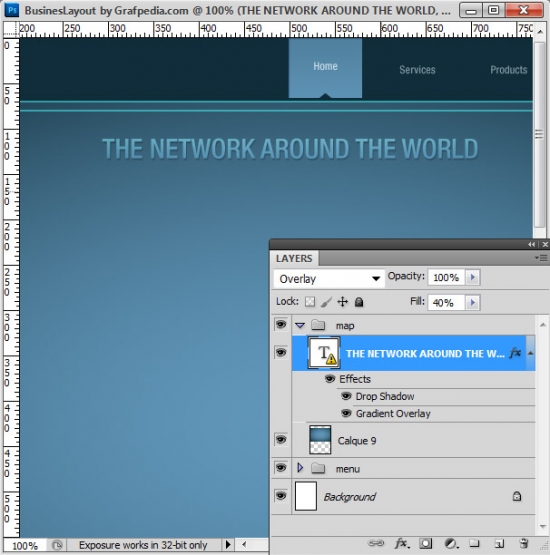
Task: Select the menu group
Action: (x=413, y=468)
